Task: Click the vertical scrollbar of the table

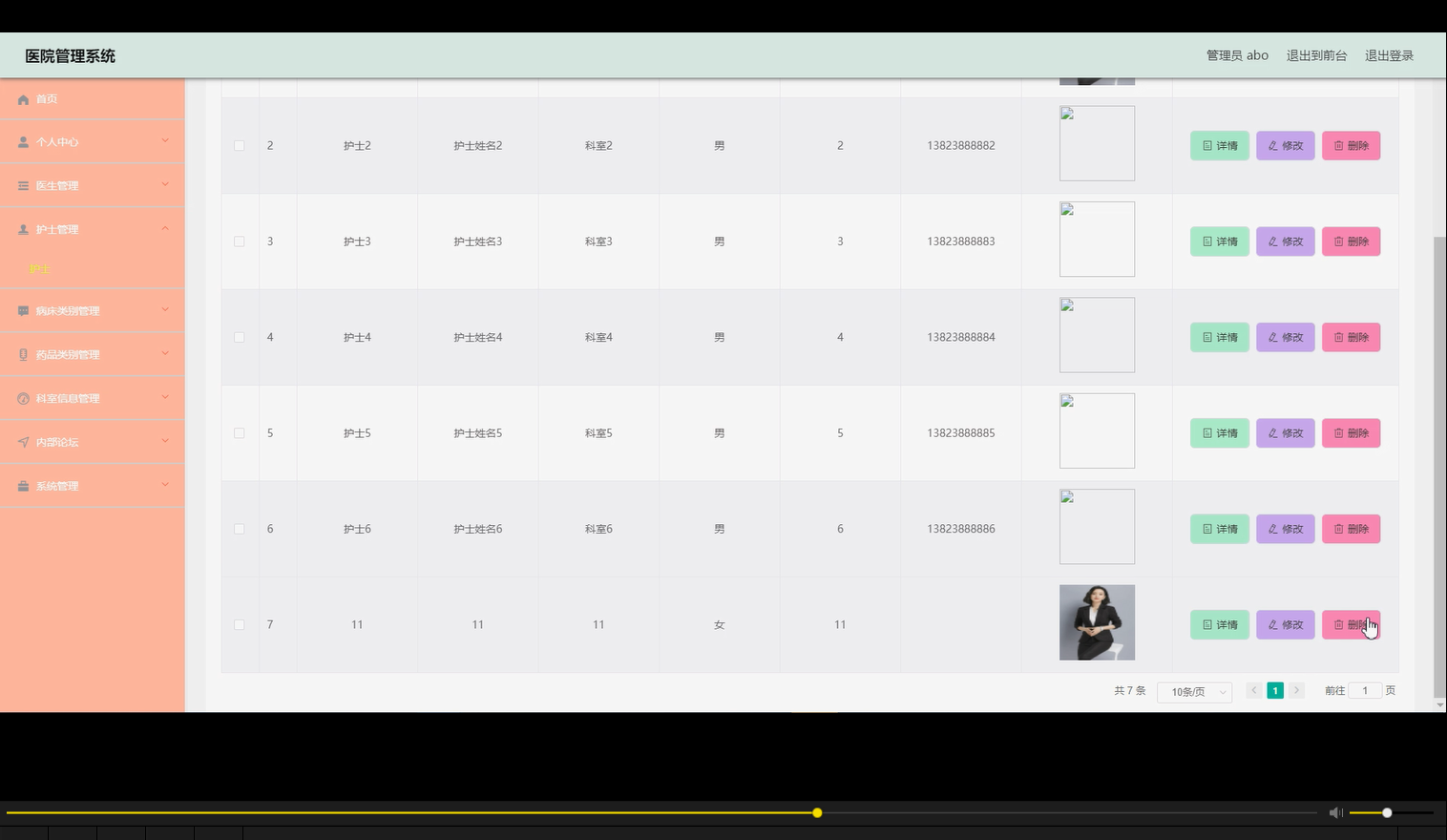Action: [x=1439, y=468]
